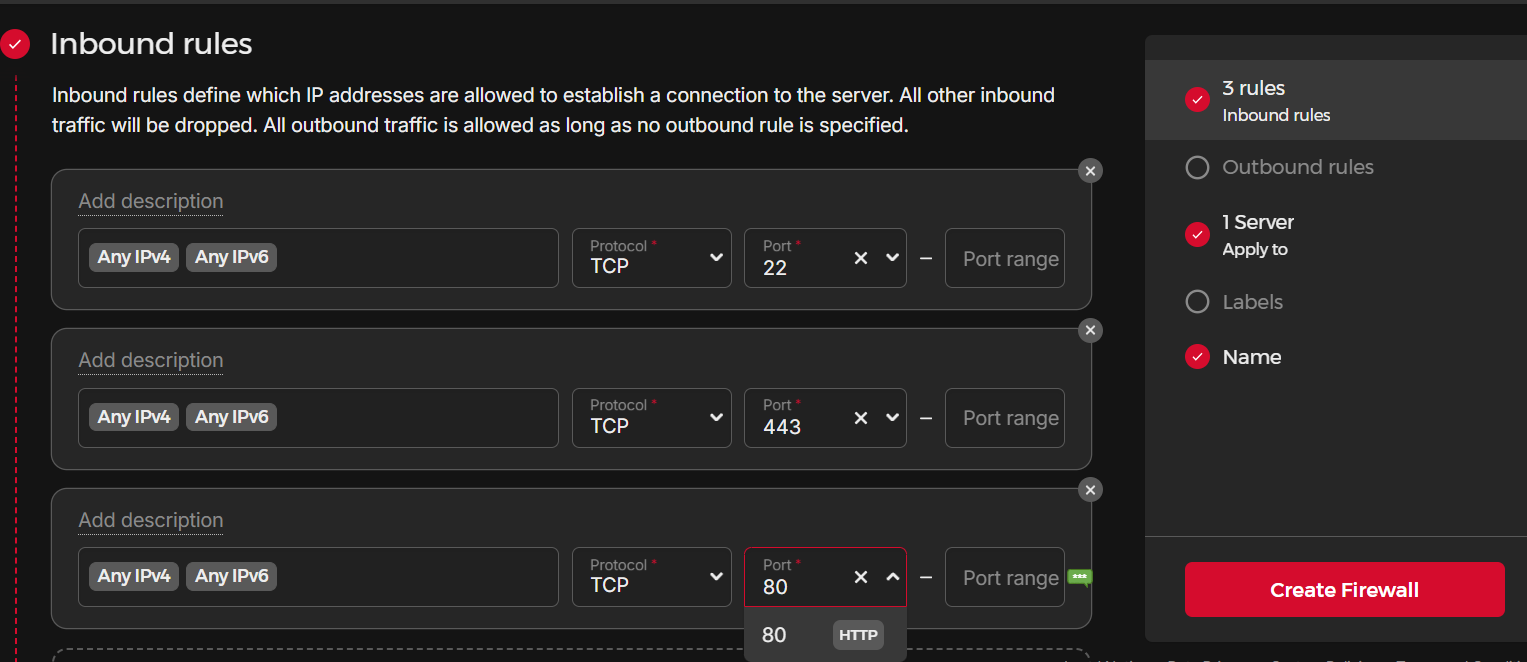Select the Inbound rules step in sidebar
This screenshot has height=662, width=1527.
(1276, 100)
